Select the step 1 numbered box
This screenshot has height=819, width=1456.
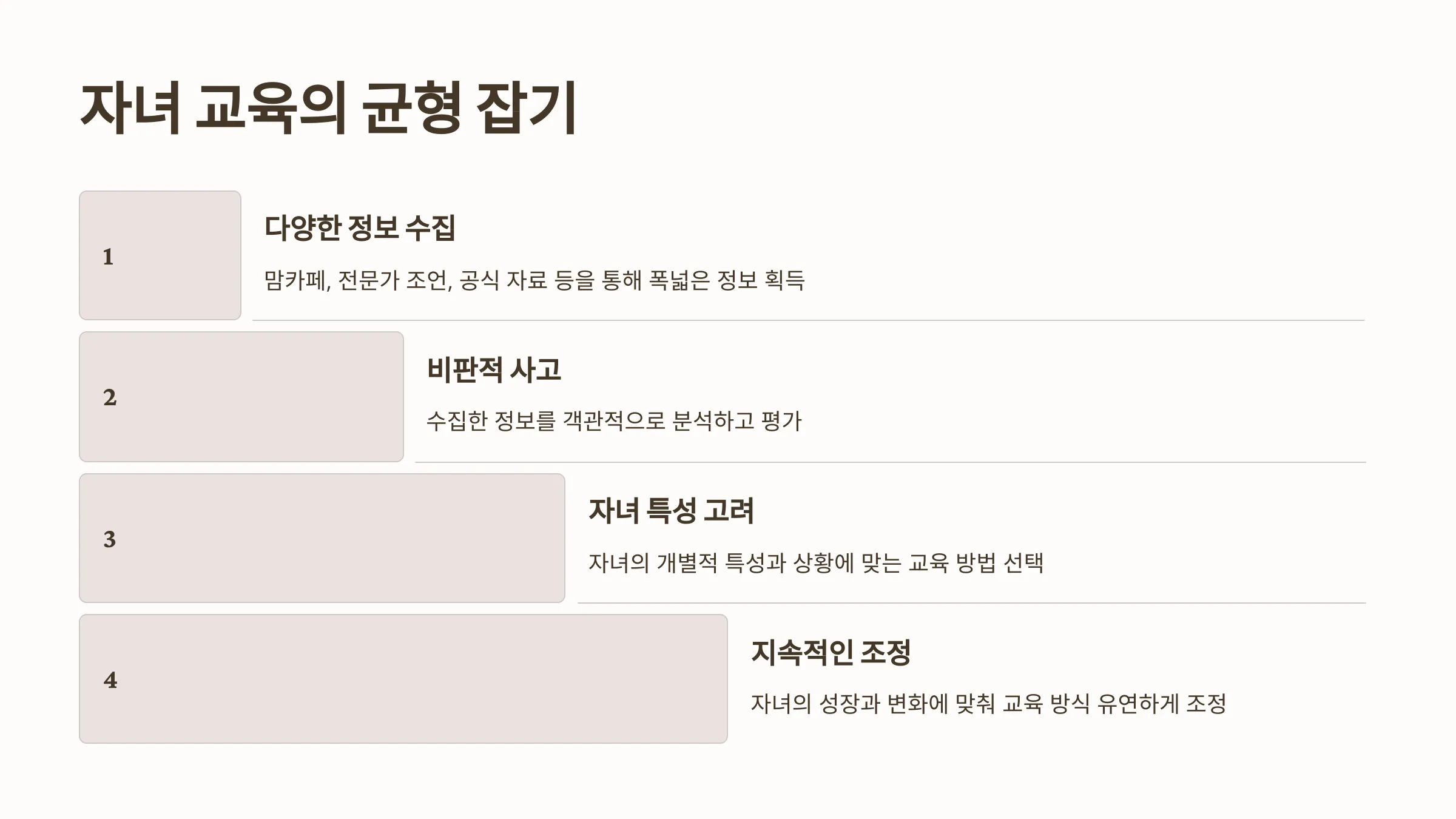(160, 255)
